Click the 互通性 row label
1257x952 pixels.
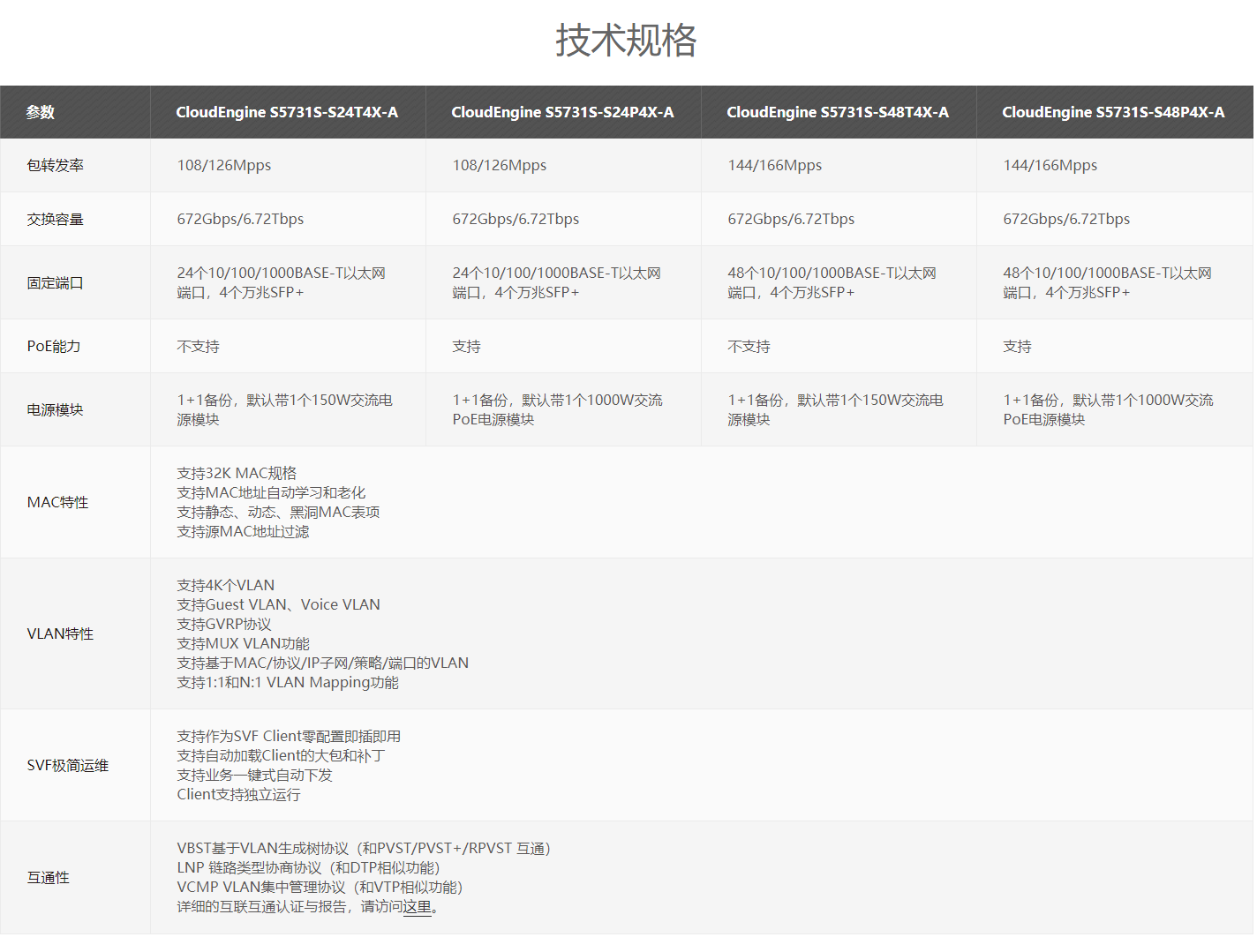coord(49,878)
